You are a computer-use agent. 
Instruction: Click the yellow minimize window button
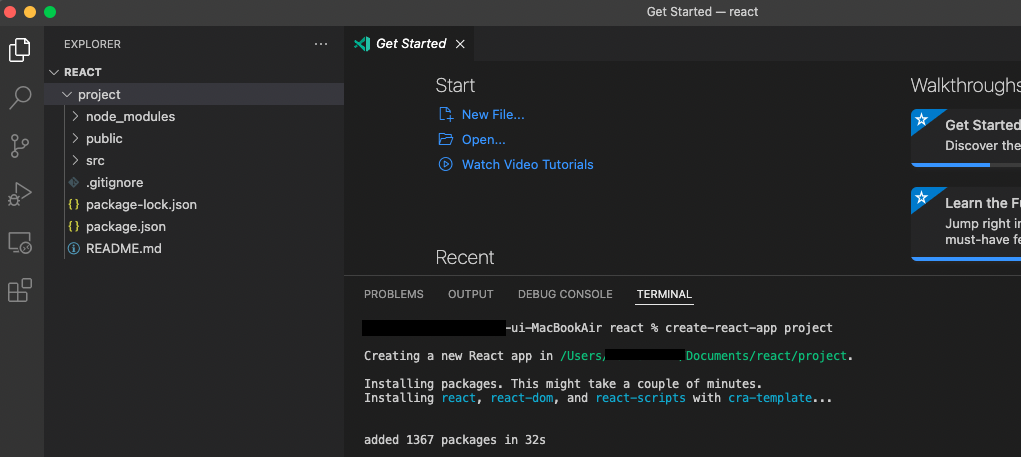(x=30, y=12)
